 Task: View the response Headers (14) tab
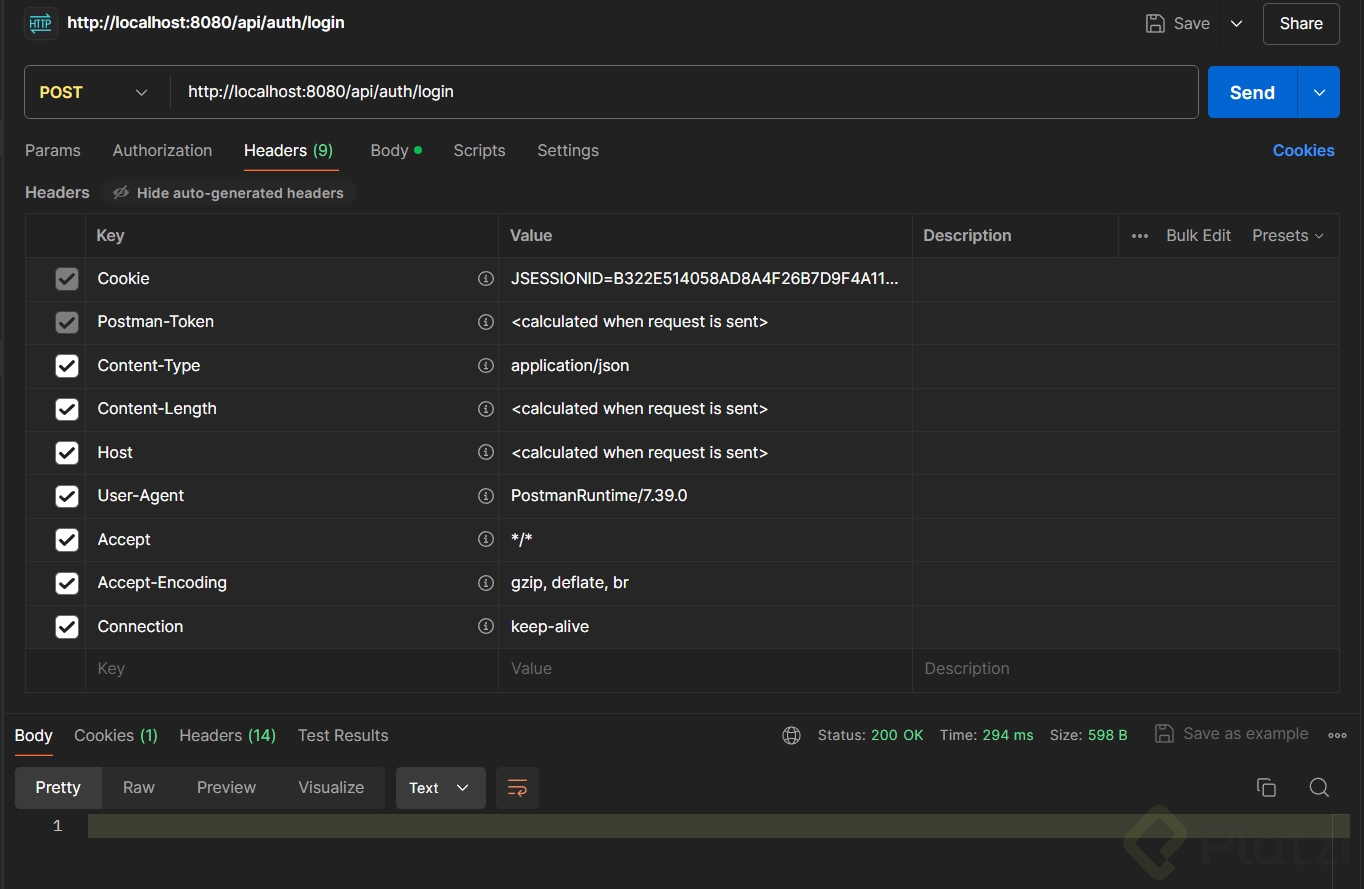pos(228,736)
